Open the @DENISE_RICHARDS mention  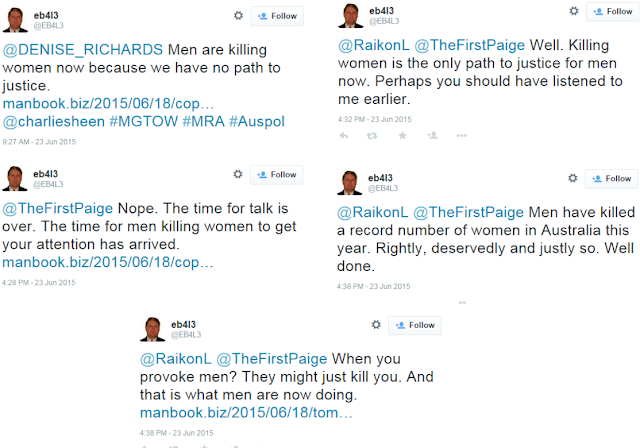[83, 50]
